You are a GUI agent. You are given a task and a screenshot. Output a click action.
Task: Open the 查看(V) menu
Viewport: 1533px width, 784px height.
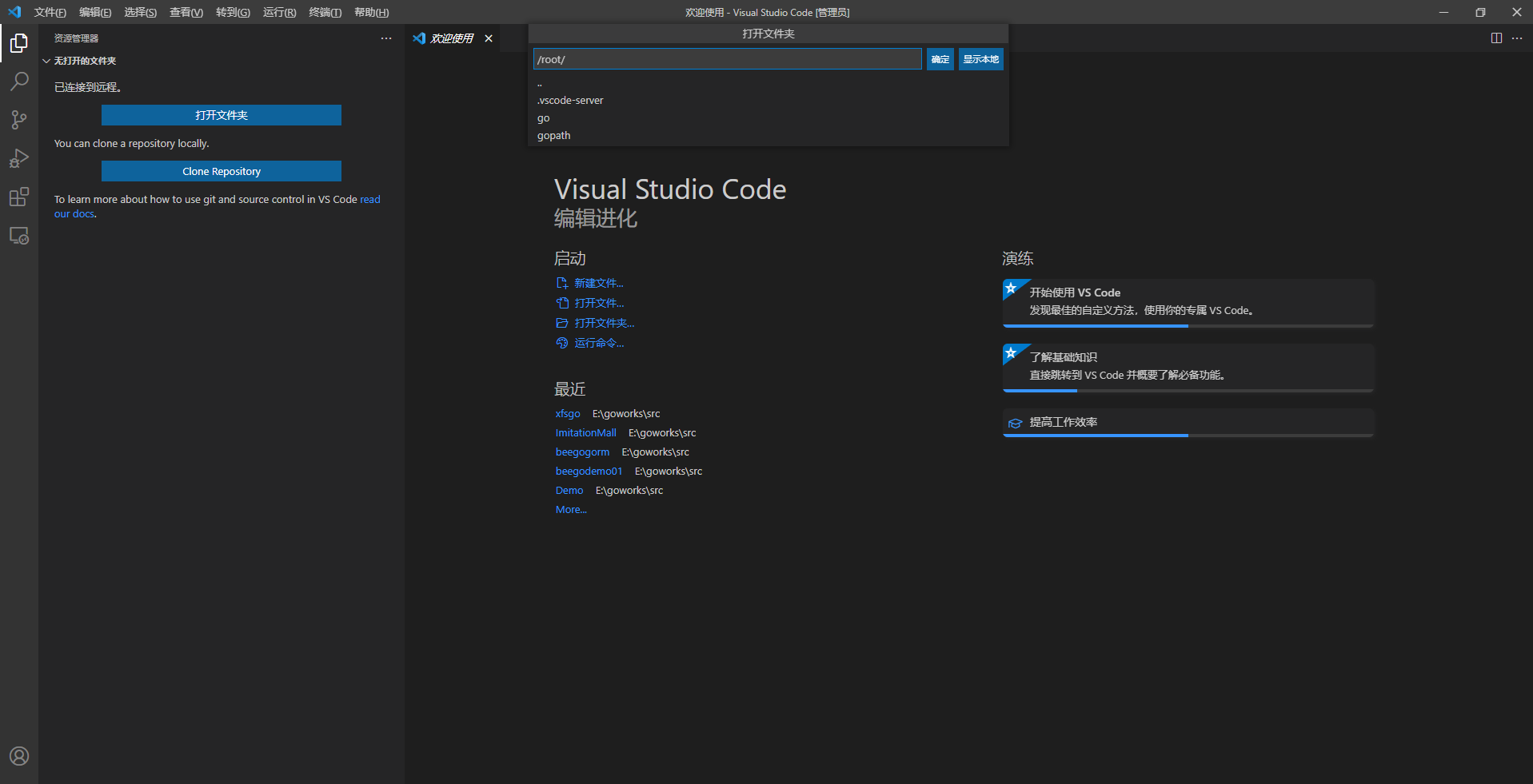186,12
